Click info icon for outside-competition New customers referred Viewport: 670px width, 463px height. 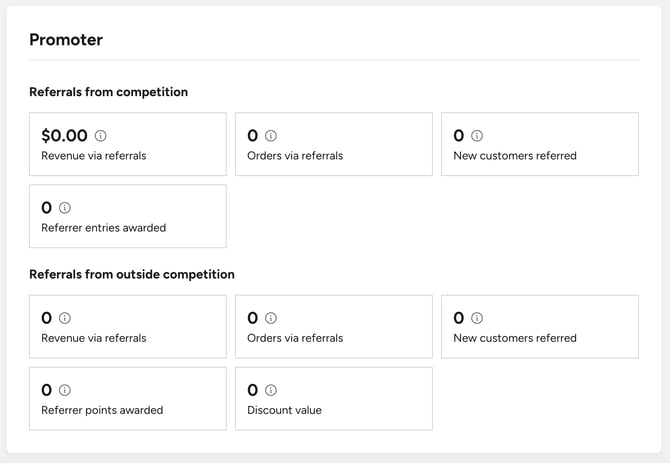pyautogui.click(x=477, y=318)
